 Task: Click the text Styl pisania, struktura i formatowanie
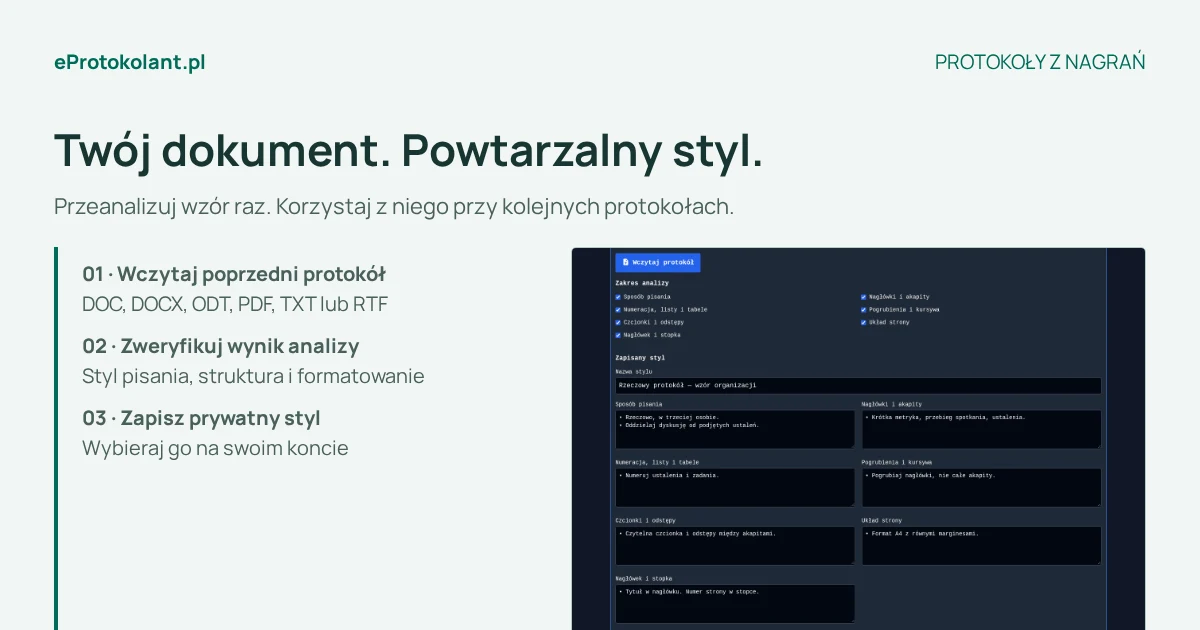click(x=253, y=376)
